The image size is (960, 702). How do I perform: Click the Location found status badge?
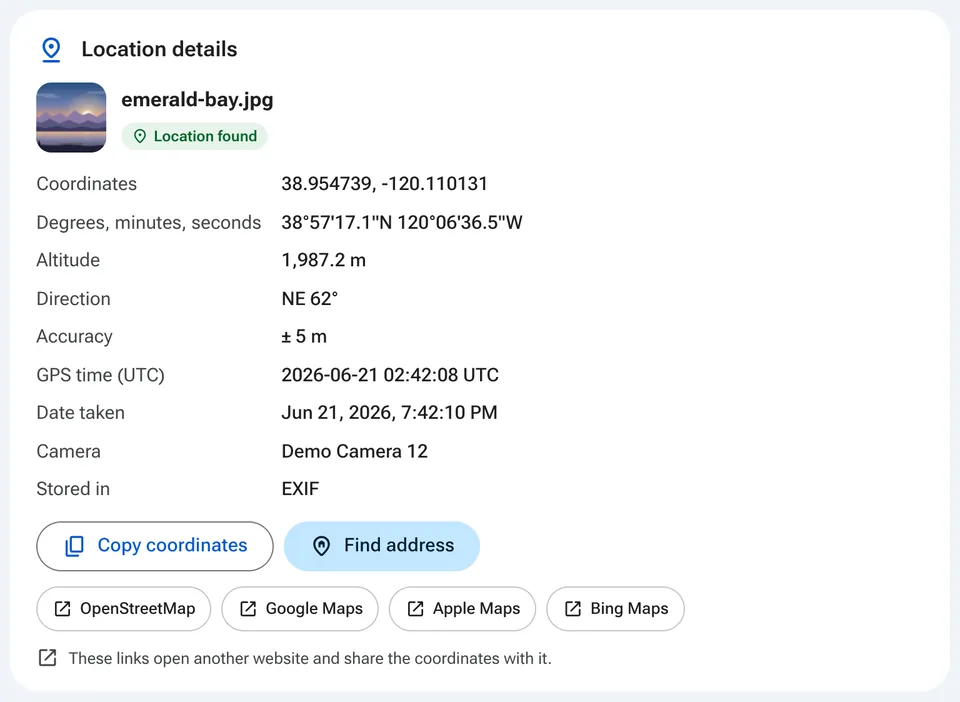(195, 136)
